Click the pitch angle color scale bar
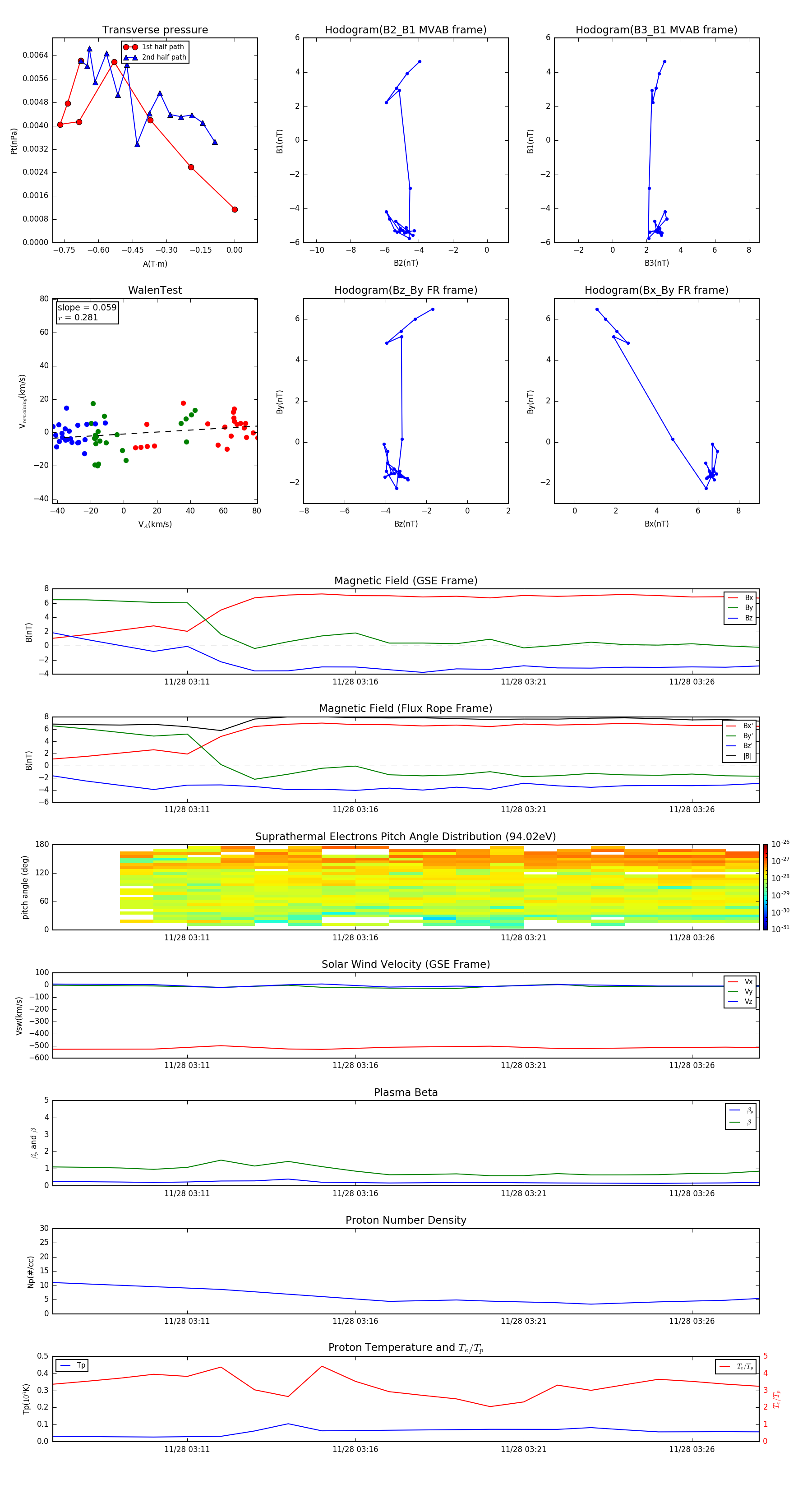Image resolution: width=812 pixels, height=1489 pixels. 765,887
